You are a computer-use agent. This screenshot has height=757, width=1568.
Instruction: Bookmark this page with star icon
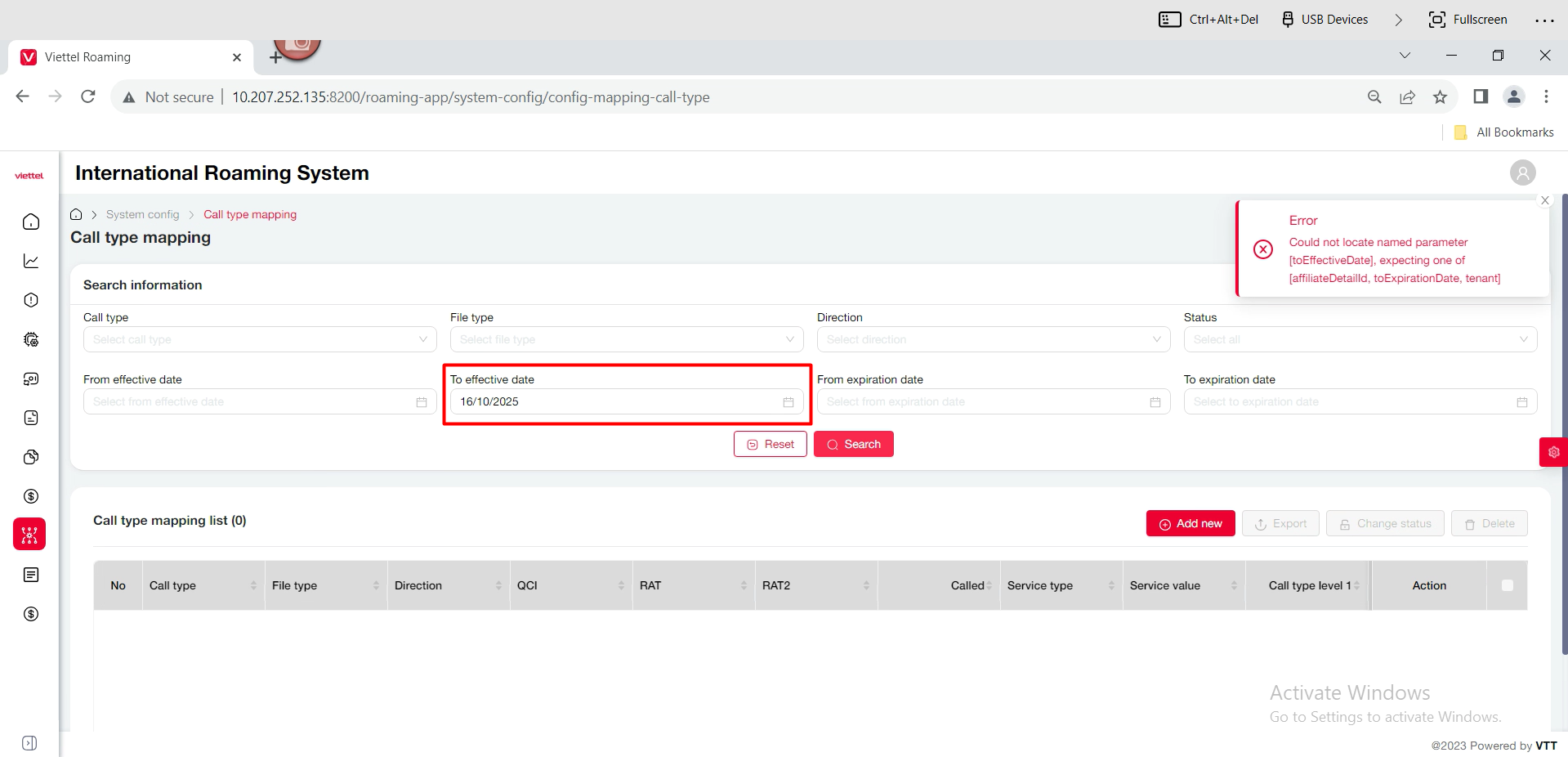point(1440,97)
